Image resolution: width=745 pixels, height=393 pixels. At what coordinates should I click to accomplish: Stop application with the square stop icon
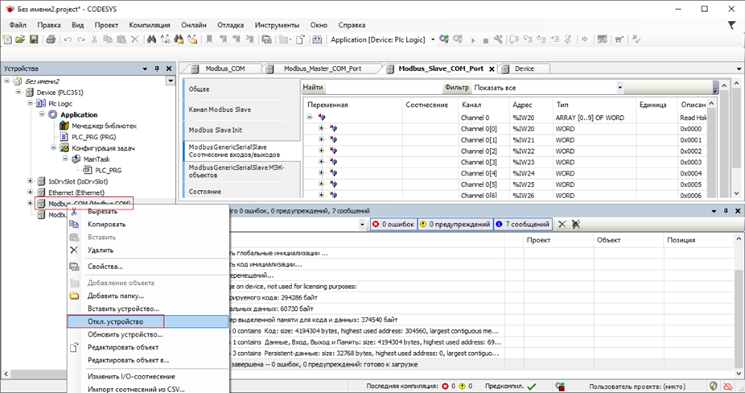[486, 40]
